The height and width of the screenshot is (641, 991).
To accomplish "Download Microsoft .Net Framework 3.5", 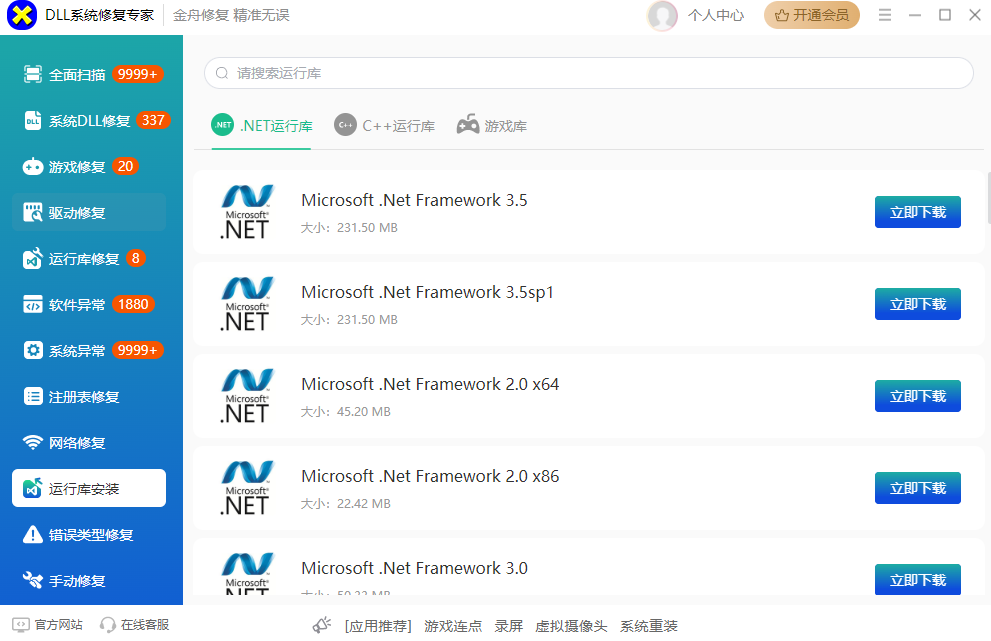I will [x=917, y=212].
